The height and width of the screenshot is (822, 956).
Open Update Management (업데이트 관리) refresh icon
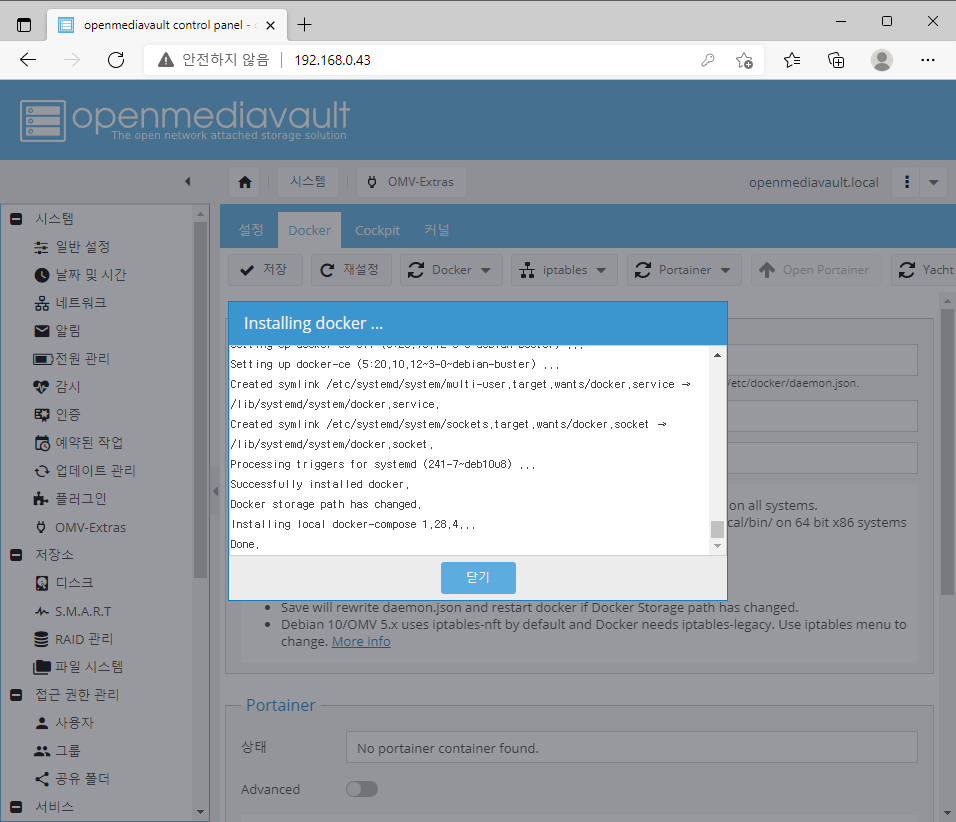[x=41, y=471]
